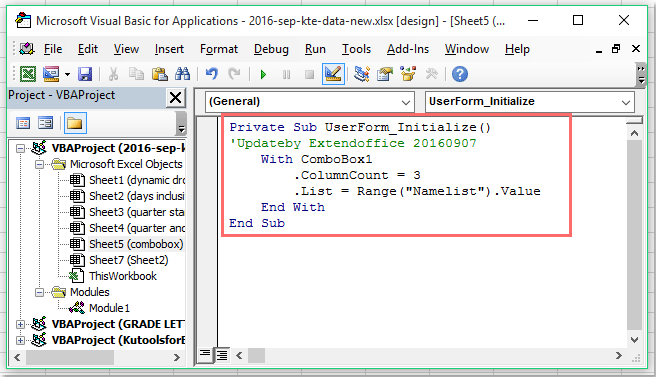
Task: Click the Undo arrow icon
Action: 212,74
